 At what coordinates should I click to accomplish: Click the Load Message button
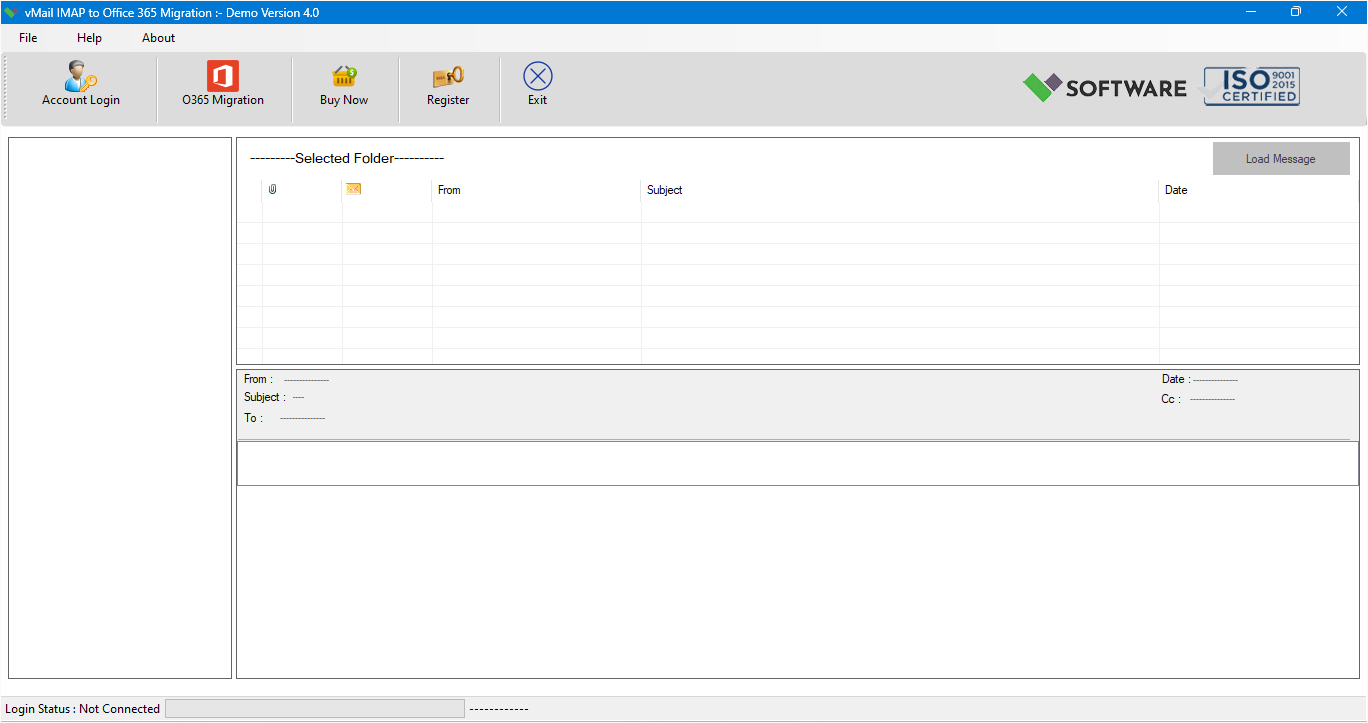point(1281,159)
